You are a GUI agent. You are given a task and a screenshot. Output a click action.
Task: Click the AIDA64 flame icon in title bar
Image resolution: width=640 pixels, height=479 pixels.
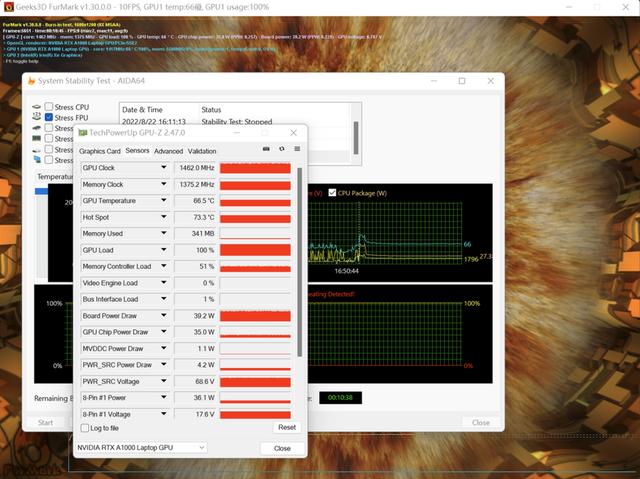pos(31,81)
